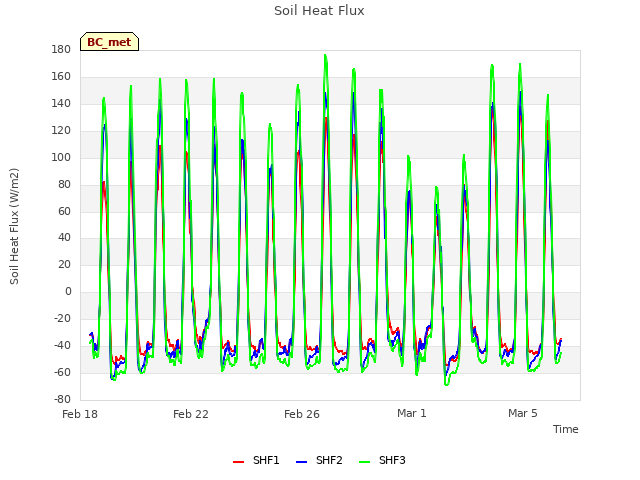Click the 180 y-axis tick label
640x480 pixels.
point(61,50)
